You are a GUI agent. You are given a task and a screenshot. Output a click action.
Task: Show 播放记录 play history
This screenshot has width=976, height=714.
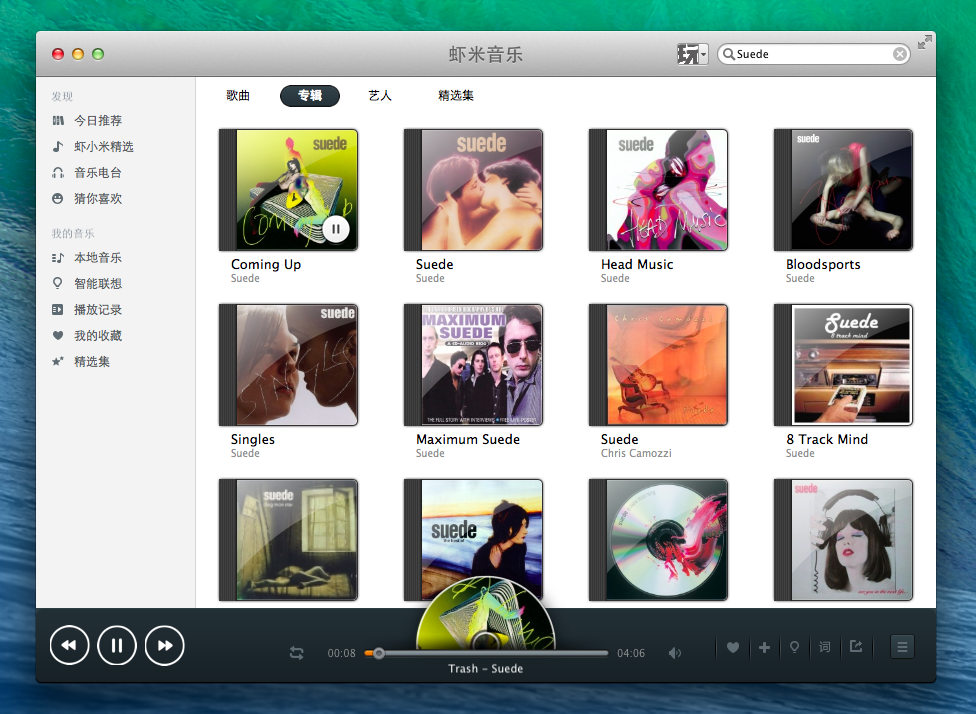87,309
